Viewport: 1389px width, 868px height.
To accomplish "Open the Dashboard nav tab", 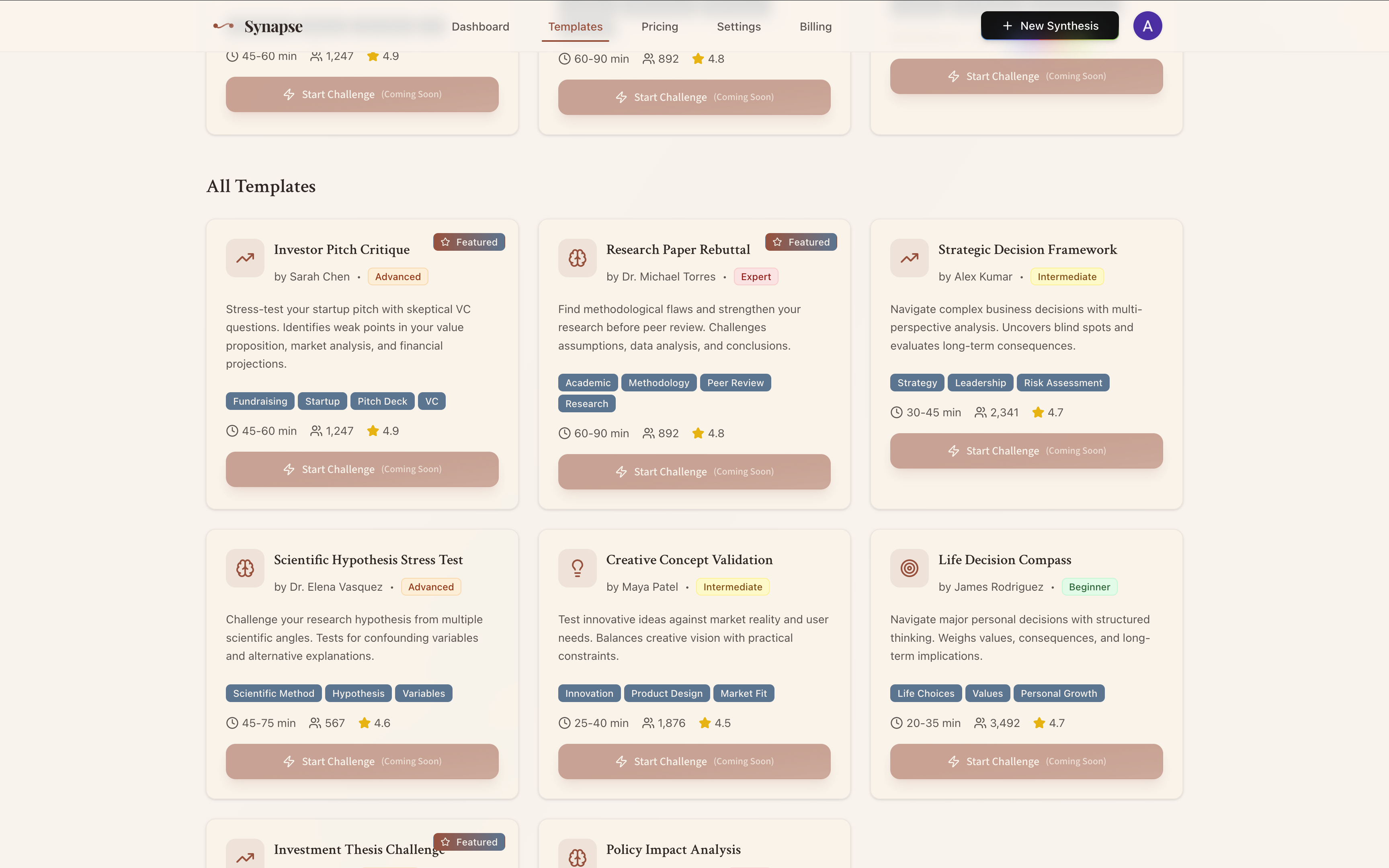I will 480,27.
